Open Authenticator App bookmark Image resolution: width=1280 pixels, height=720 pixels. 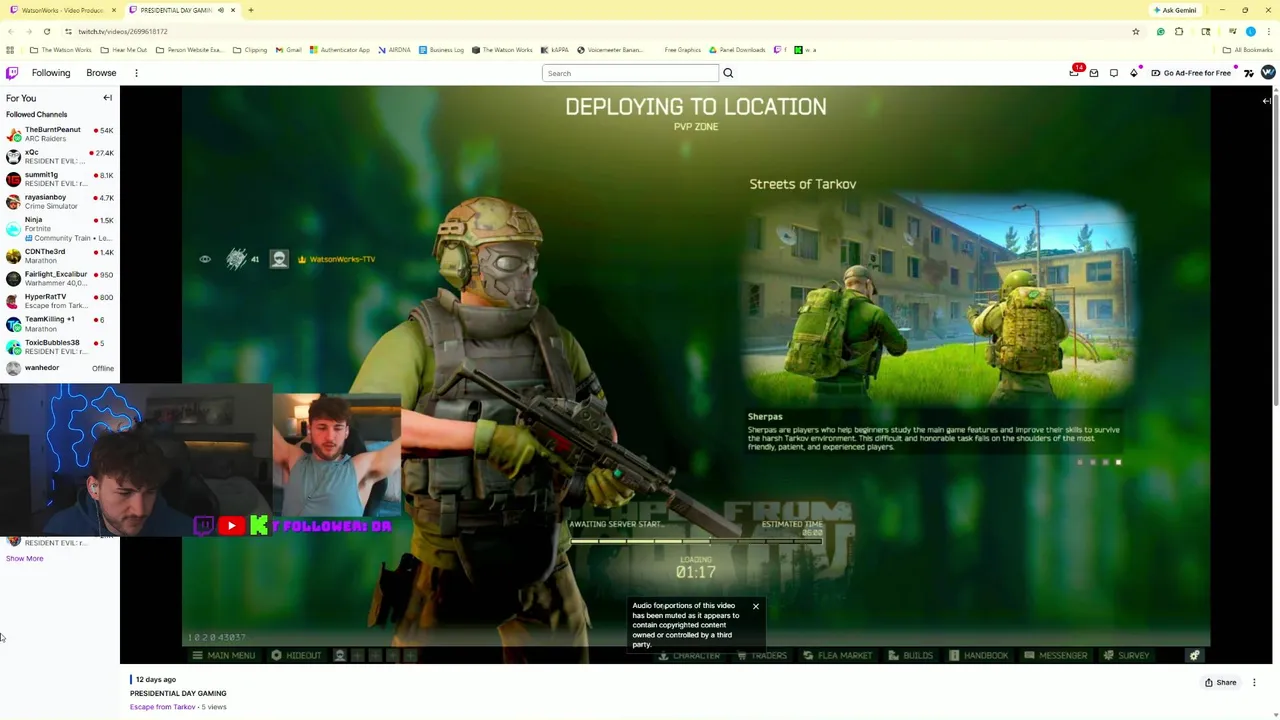(x=340, y=50)
